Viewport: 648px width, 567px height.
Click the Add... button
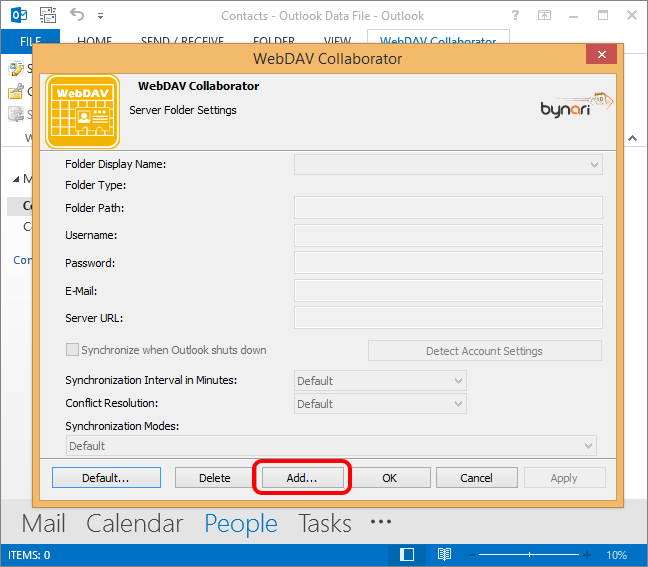[x=302, y=478]
